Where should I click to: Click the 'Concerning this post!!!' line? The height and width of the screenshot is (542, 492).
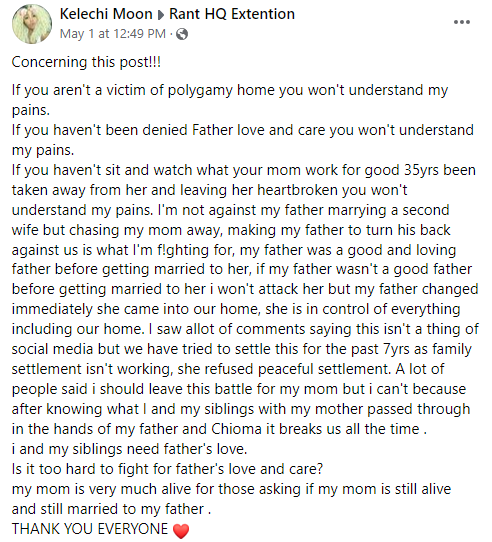pos(86,62)
